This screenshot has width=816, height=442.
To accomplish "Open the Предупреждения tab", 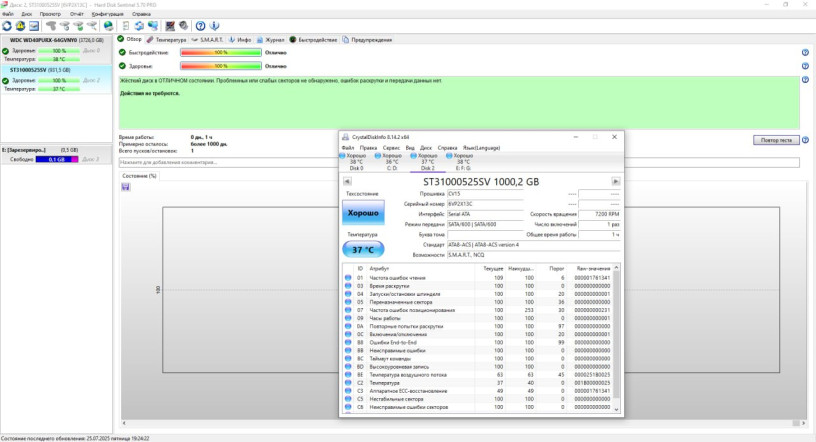I will [367, 40].
